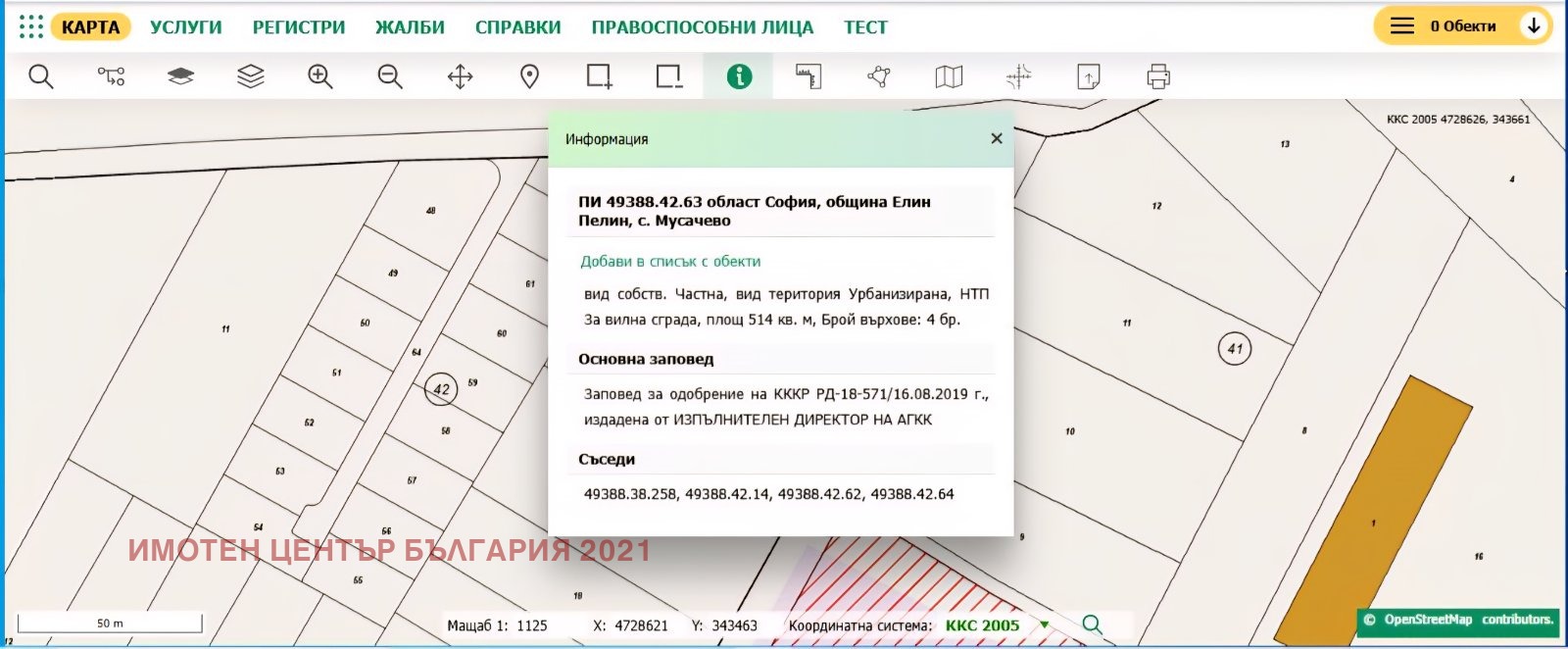Click the search magnifier tool in toolbar
Screen dimensions: 1568x649
pyautogui.click(x=40, y=76)
